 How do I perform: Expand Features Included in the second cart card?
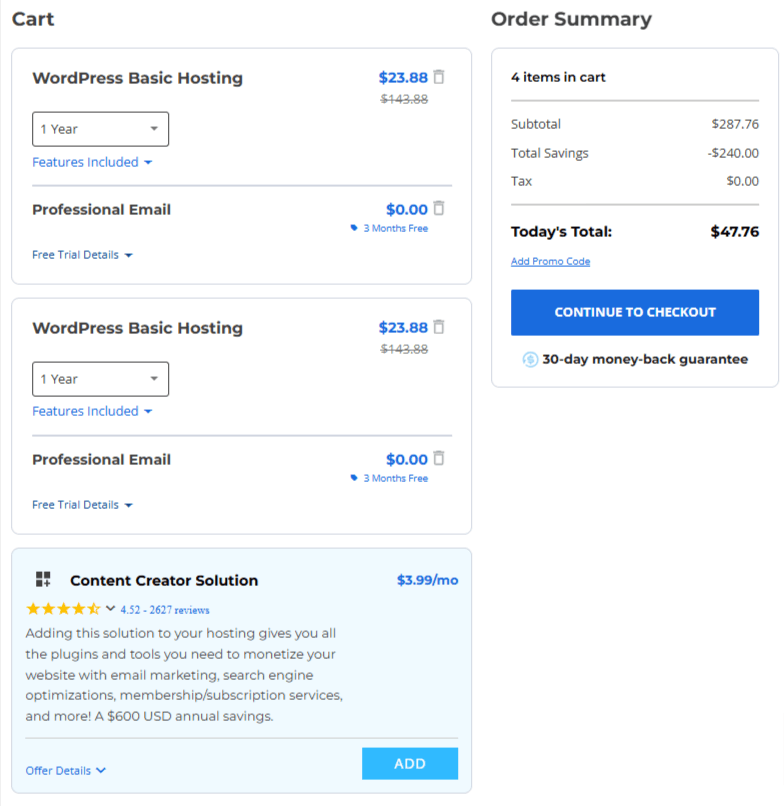(x=92, y=411)
